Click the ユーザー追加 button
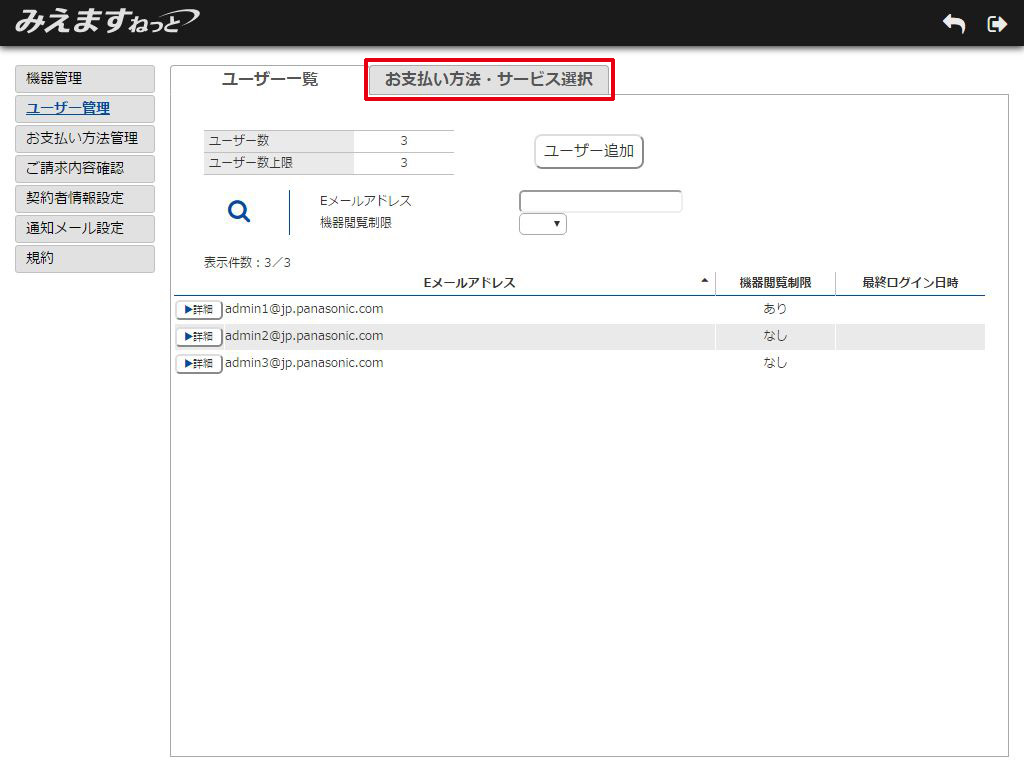The image size is (1024, 768). pos(589,152)
